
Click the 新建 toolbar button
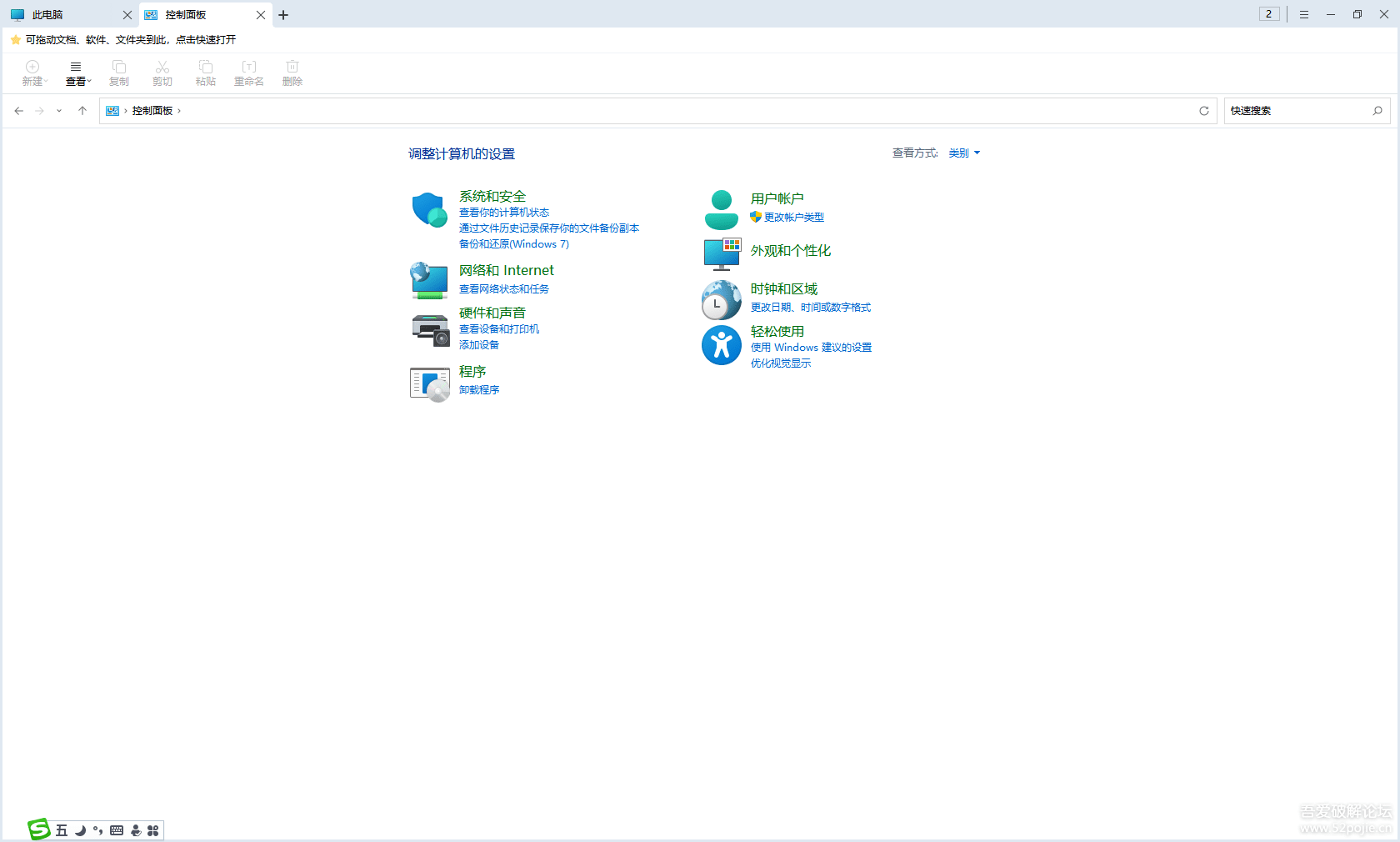(x=34, y=73)
